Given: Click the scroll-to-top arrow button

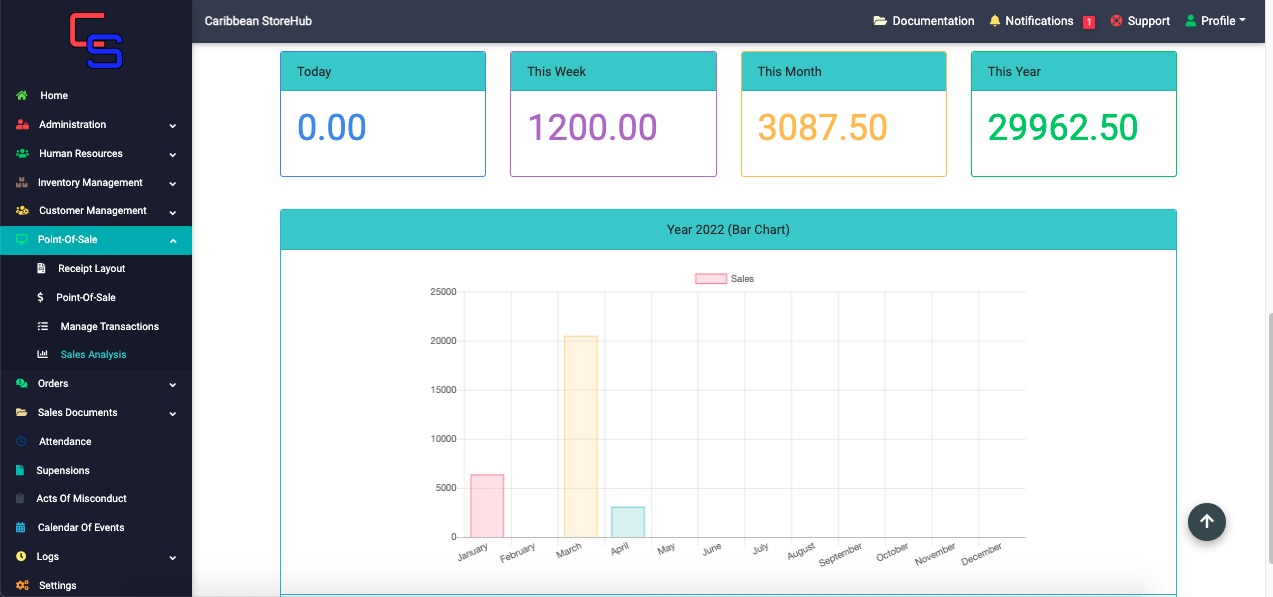Looking at the screenshot, I should pos(1207,521).
